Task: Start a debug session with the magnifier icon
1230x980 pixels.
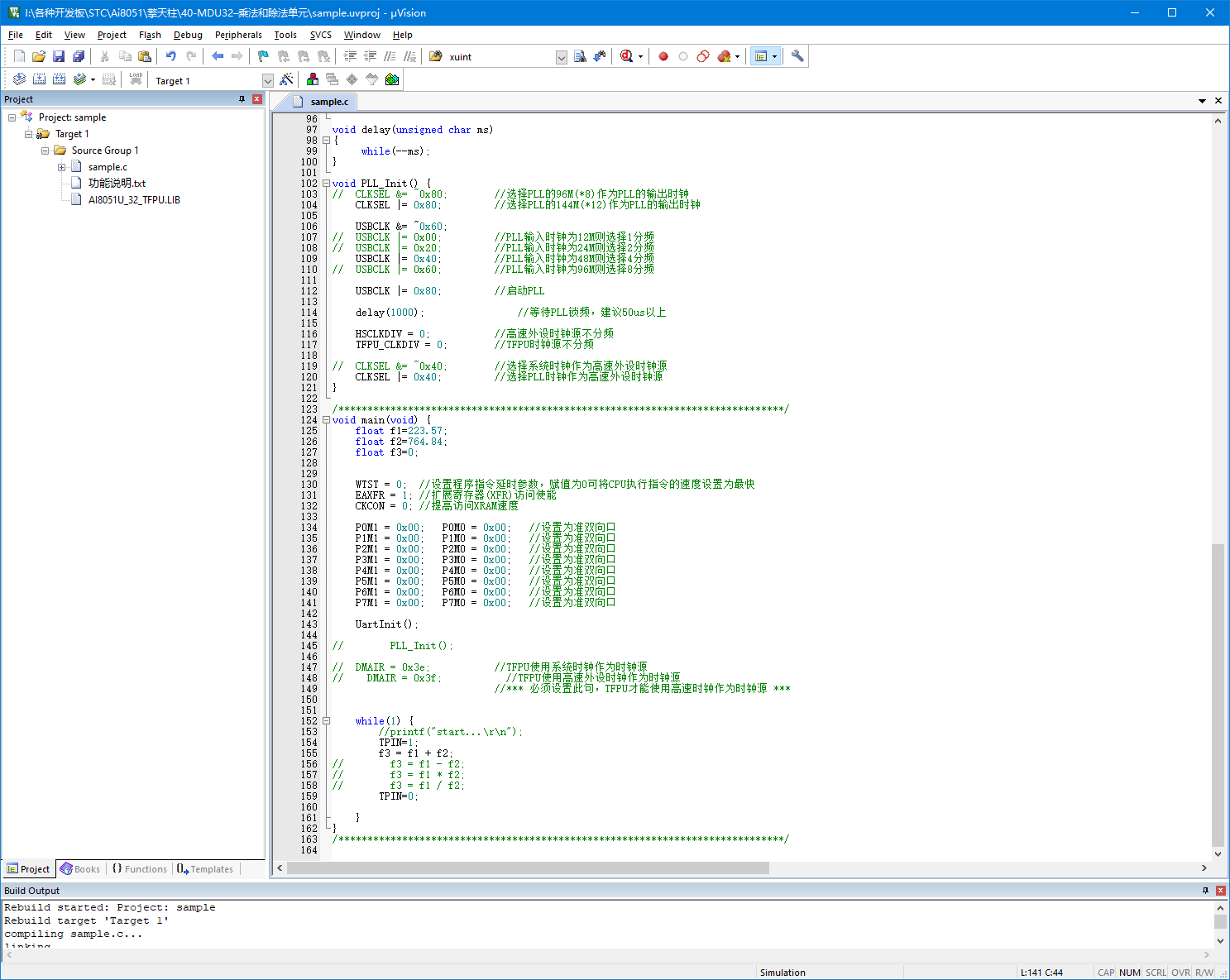Action: pos(626,56)
